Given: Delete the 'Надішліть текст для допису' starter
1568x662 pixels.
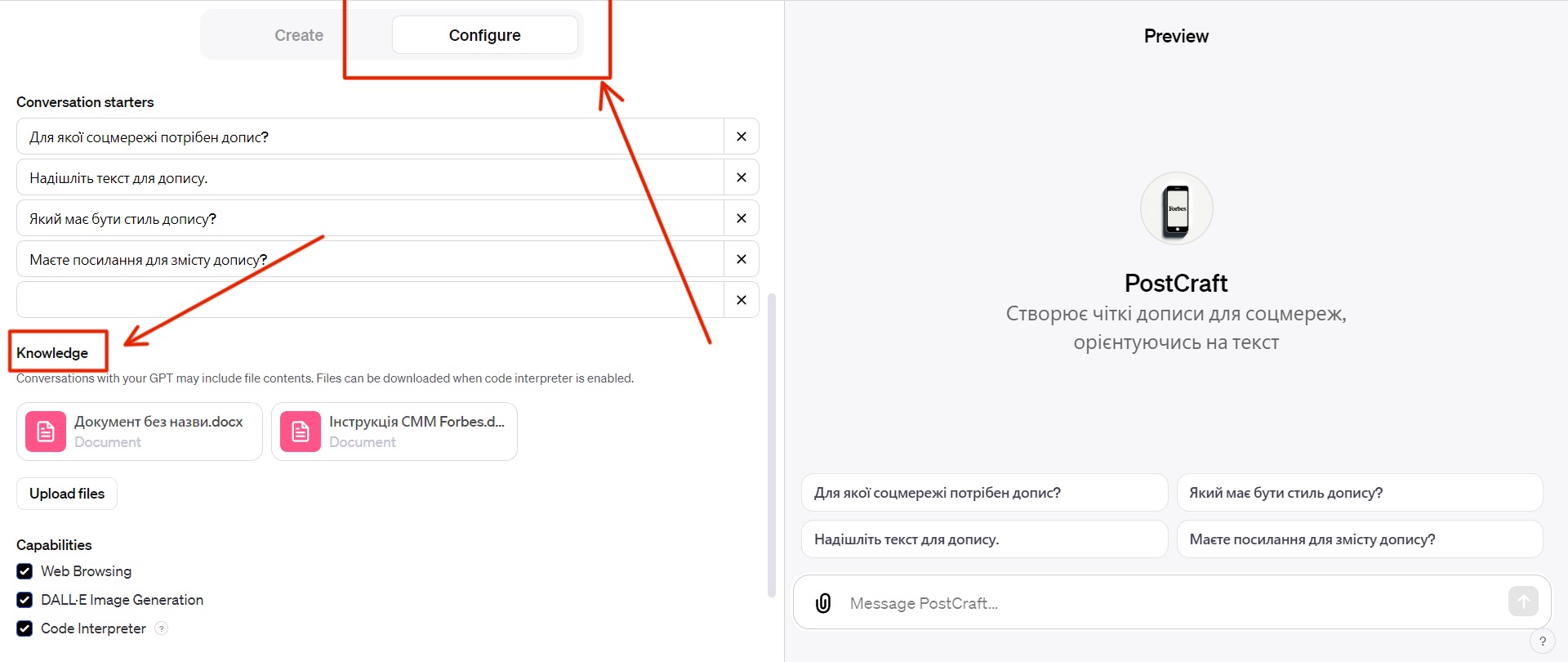Looking at the screenshot, I should tap(741, 177).
